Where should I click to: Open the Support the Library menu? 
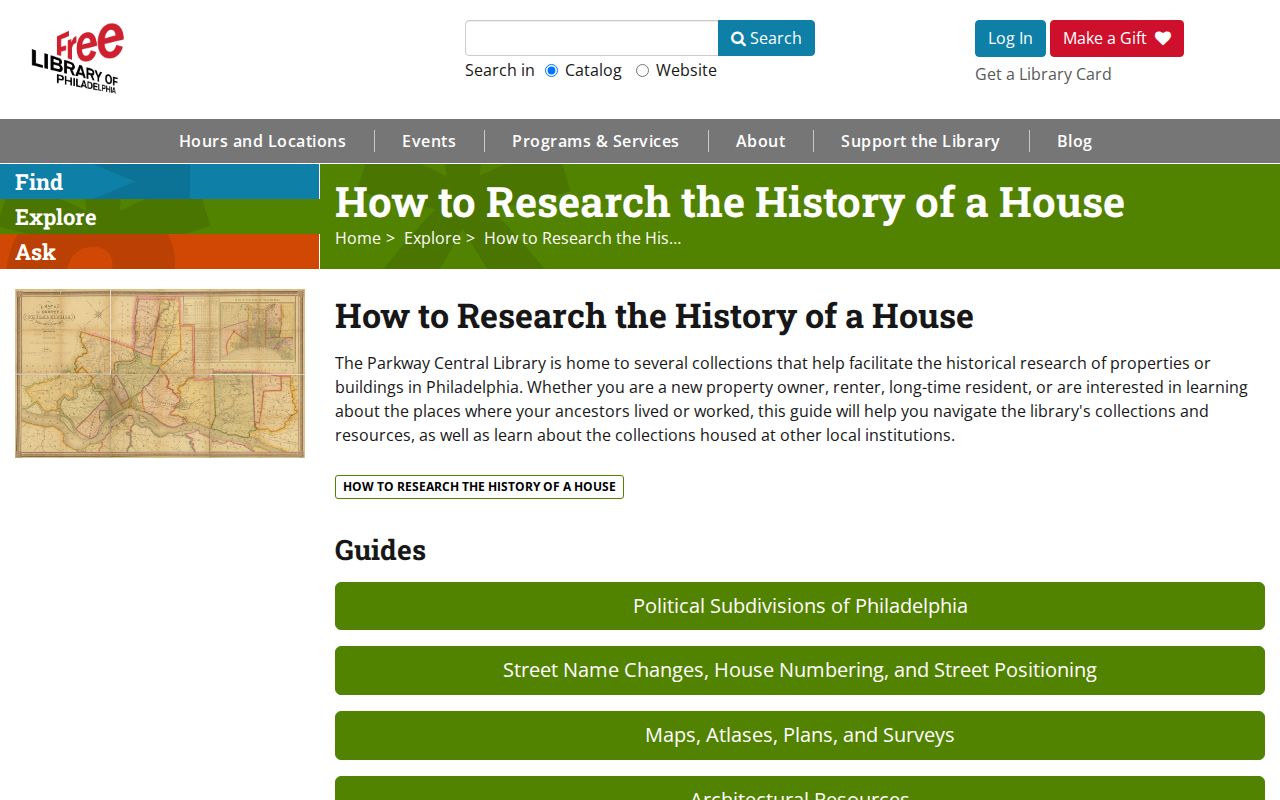pos(920,141)
